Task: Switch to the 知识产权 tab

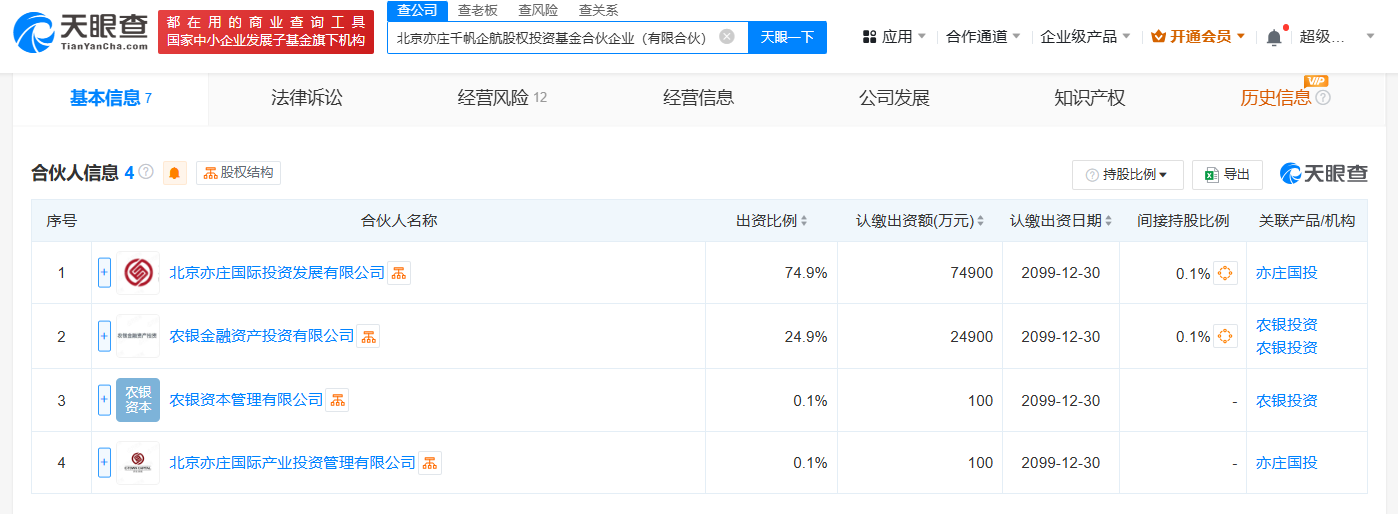Action: pos(1089,98)
